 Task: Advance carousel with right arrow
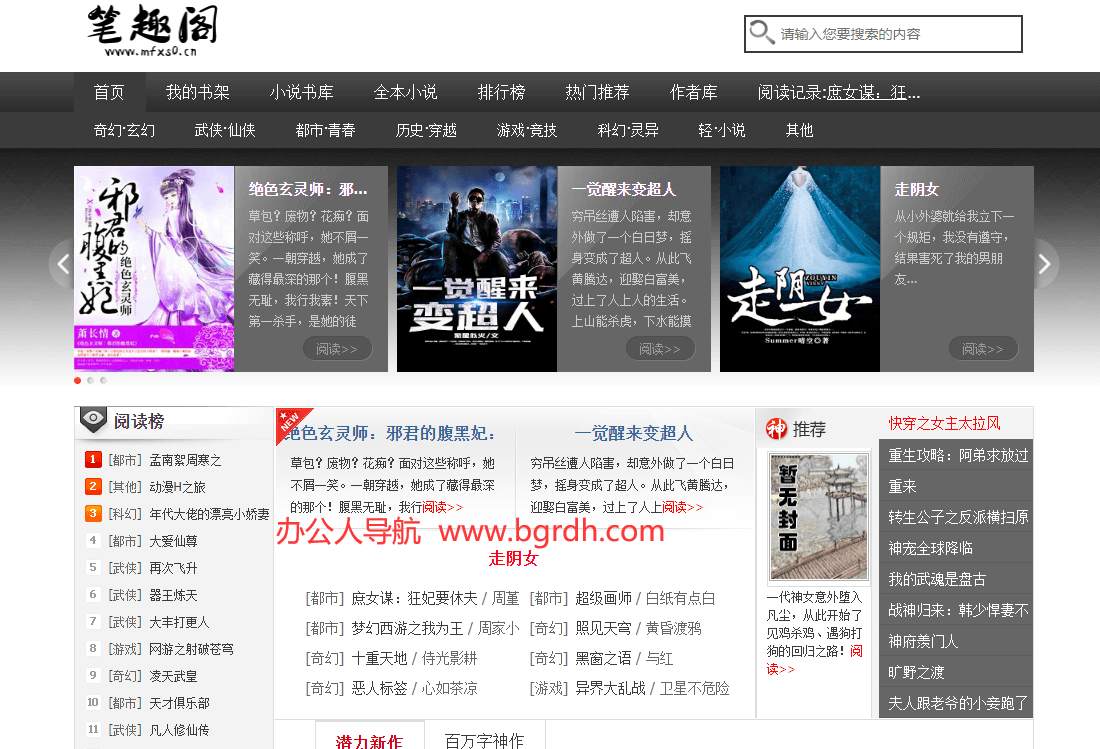coord(1045,264)
